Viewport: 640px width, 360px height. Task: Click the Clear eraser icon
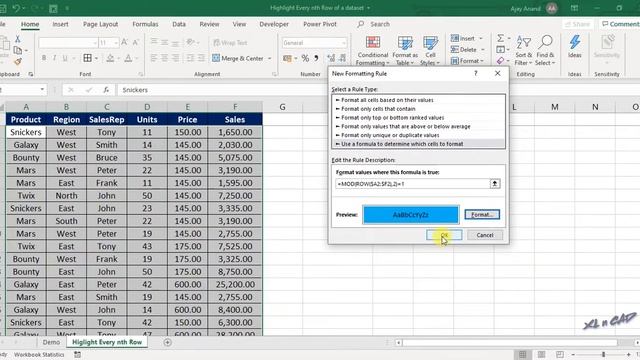pyautogui.click(x=500, y=61)
